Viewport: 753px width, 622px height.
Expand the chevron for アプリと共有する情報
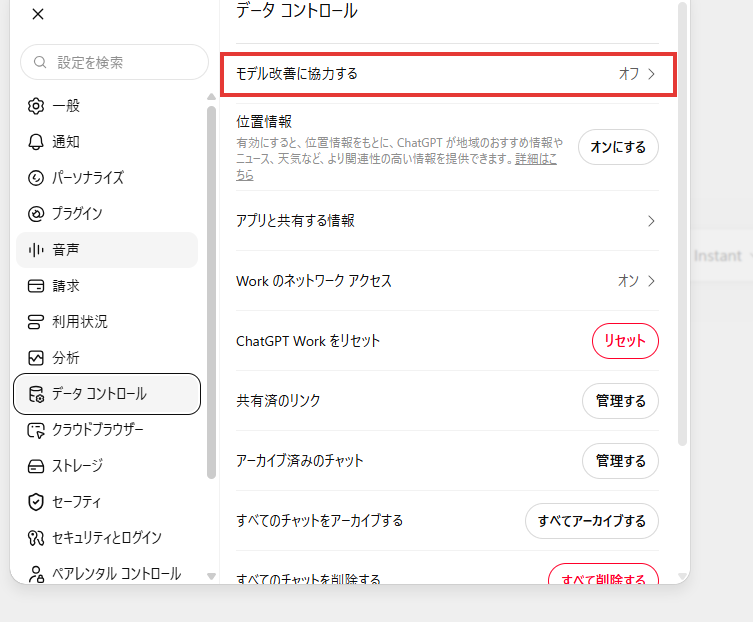[x=651, y=221]
